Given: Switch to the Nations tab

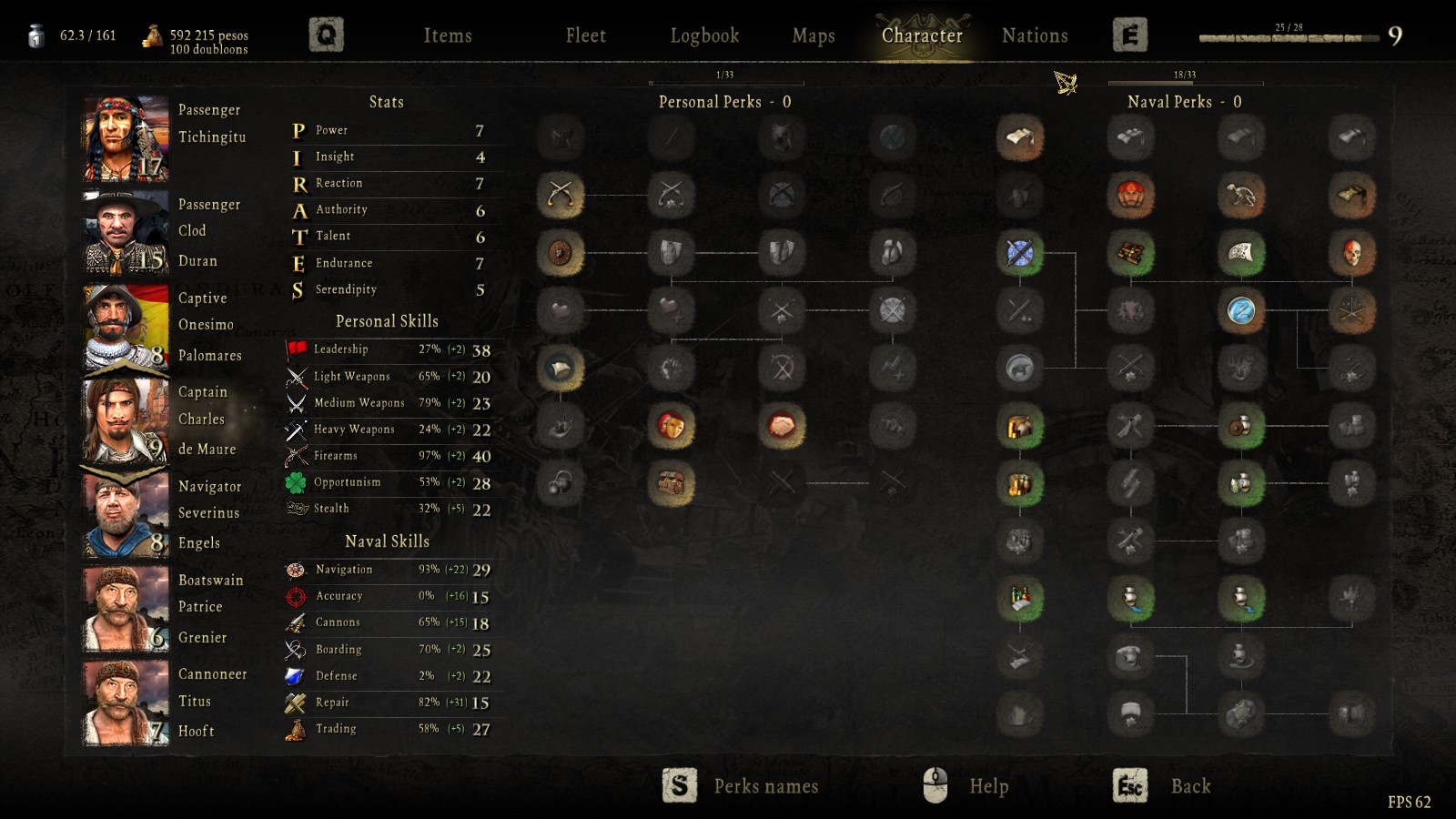Looking at the screenshot, I should tap(1035, 35).
